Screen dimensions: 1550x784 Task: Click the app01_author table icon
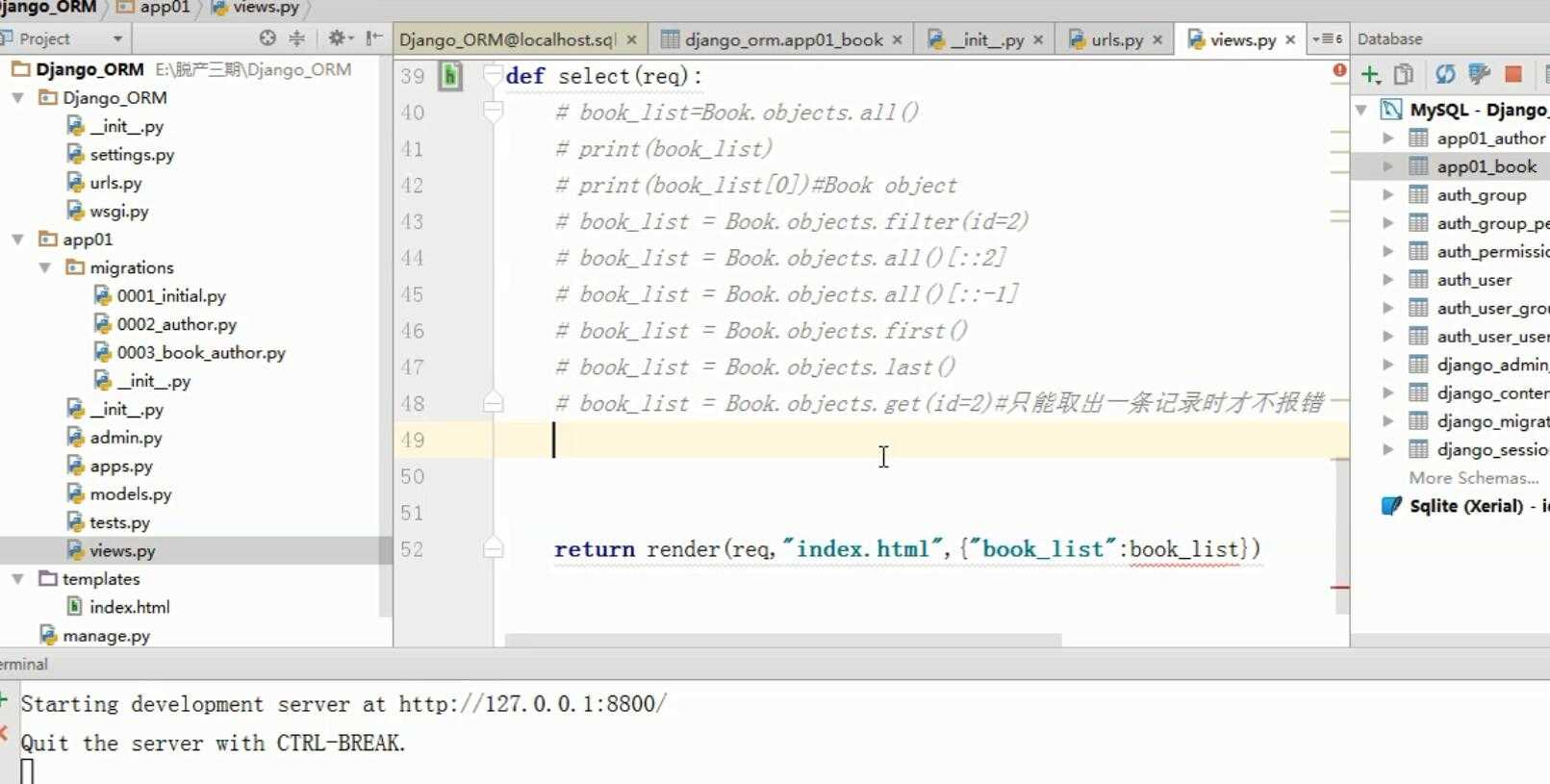pos(1418,138)
